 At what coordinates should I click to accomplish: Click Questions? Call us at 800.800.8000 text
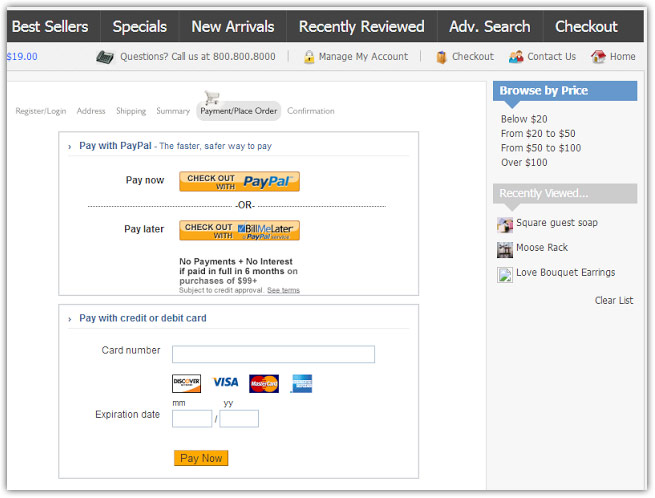198,56
